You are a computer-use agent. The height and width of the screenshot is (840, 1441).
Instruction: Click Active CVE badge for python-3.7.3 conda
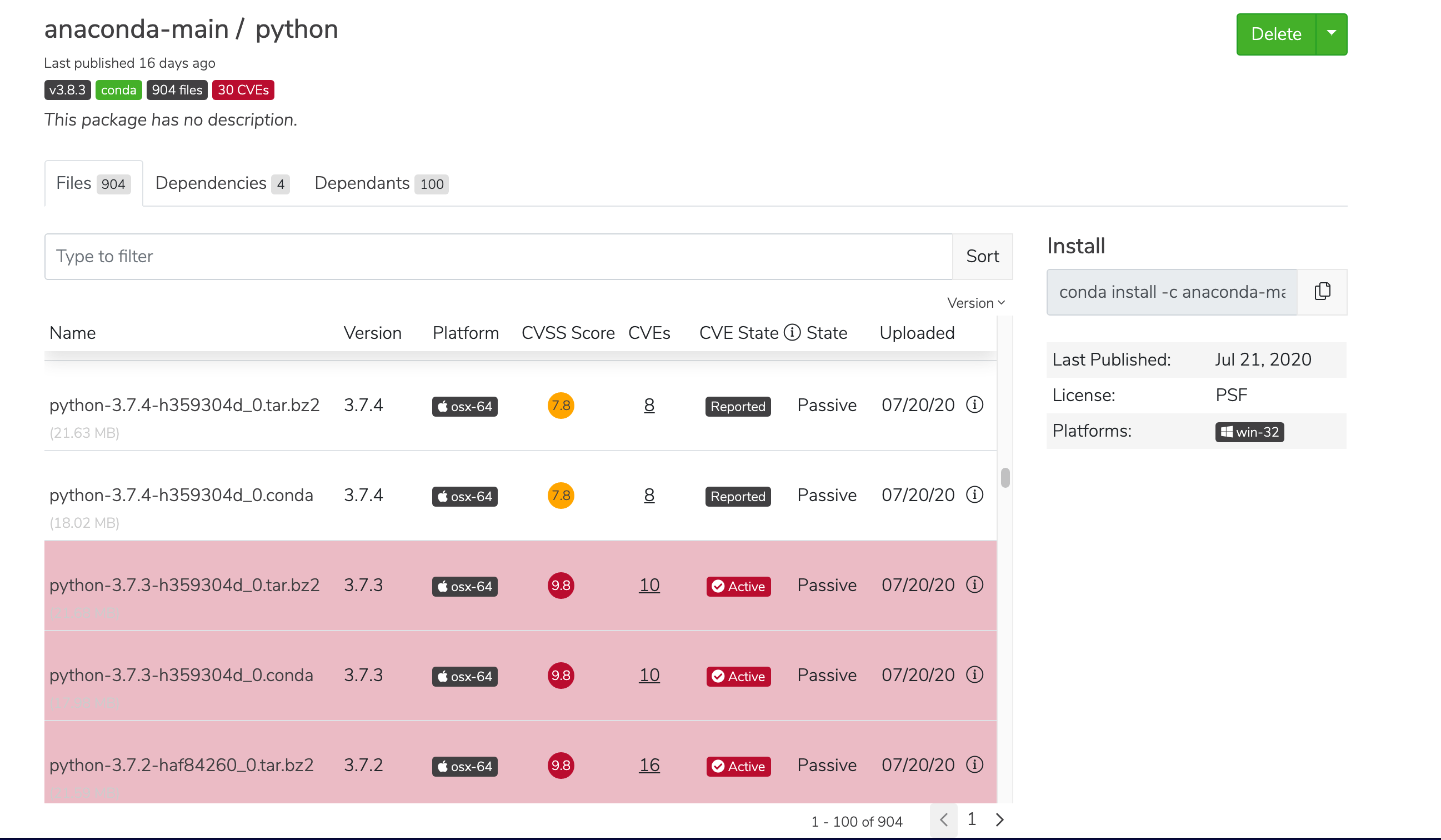coord(738,677)
